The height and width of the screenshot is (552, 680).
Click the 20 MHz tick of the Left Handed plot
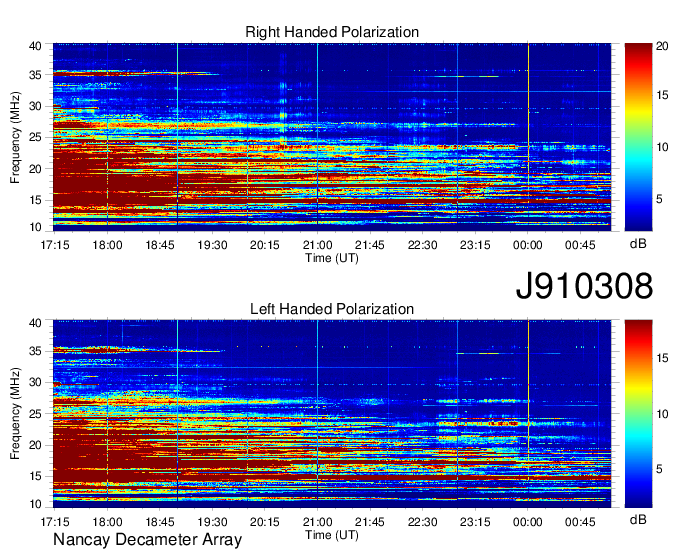35,445
